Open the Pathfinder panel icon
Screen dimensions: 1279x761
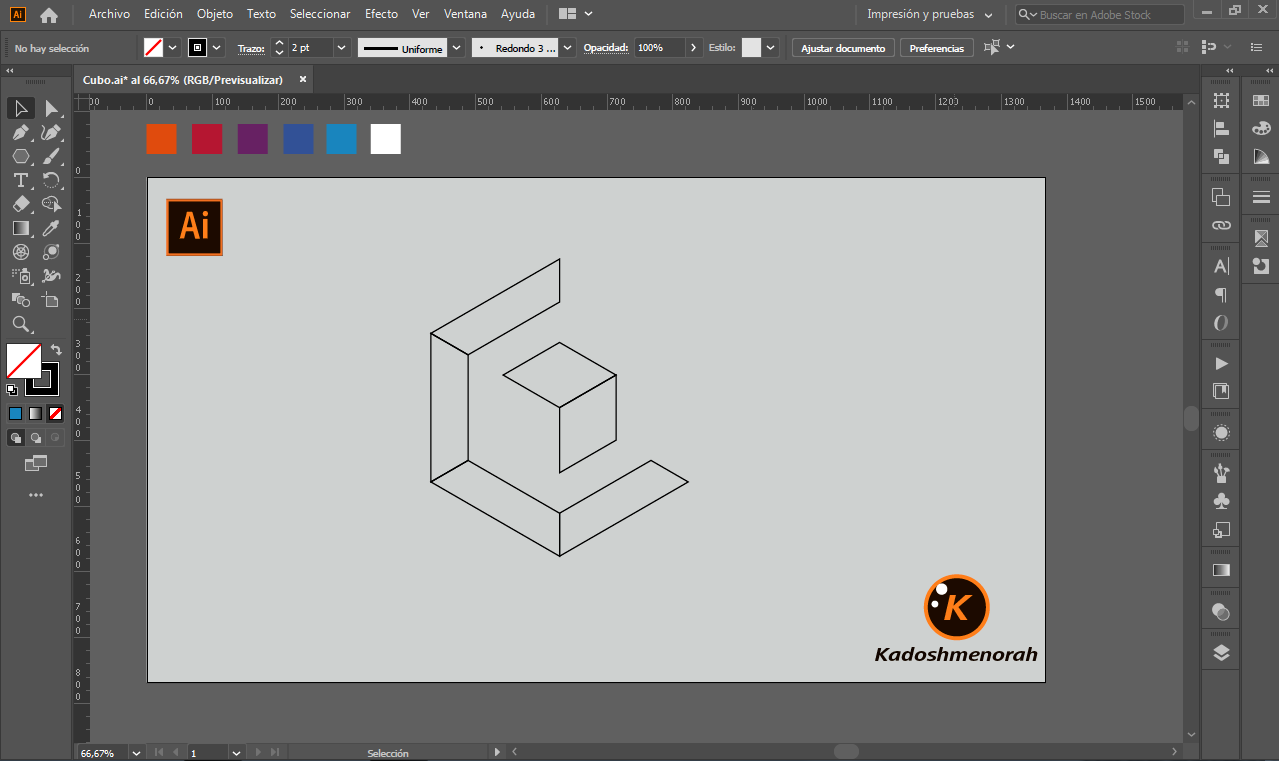(x=1221, y=156)
